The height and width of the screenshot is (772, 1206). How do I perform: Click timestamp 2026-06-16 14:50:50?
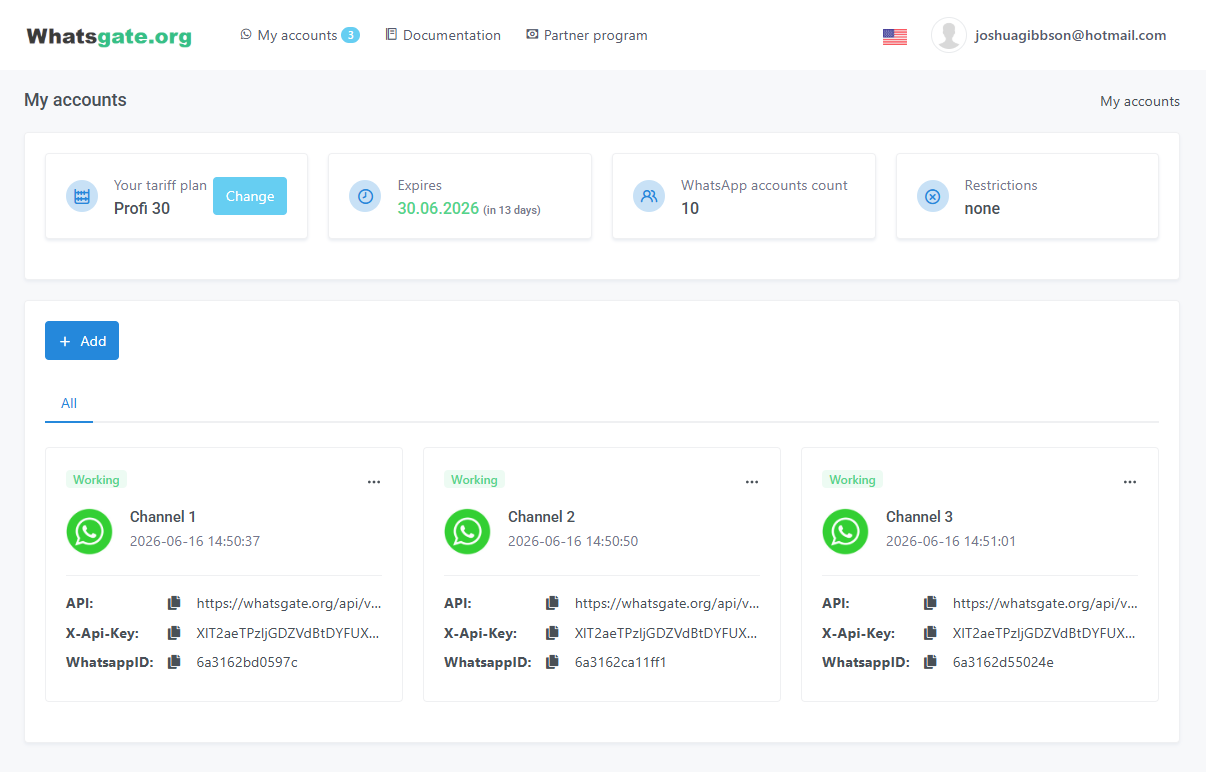573,541
